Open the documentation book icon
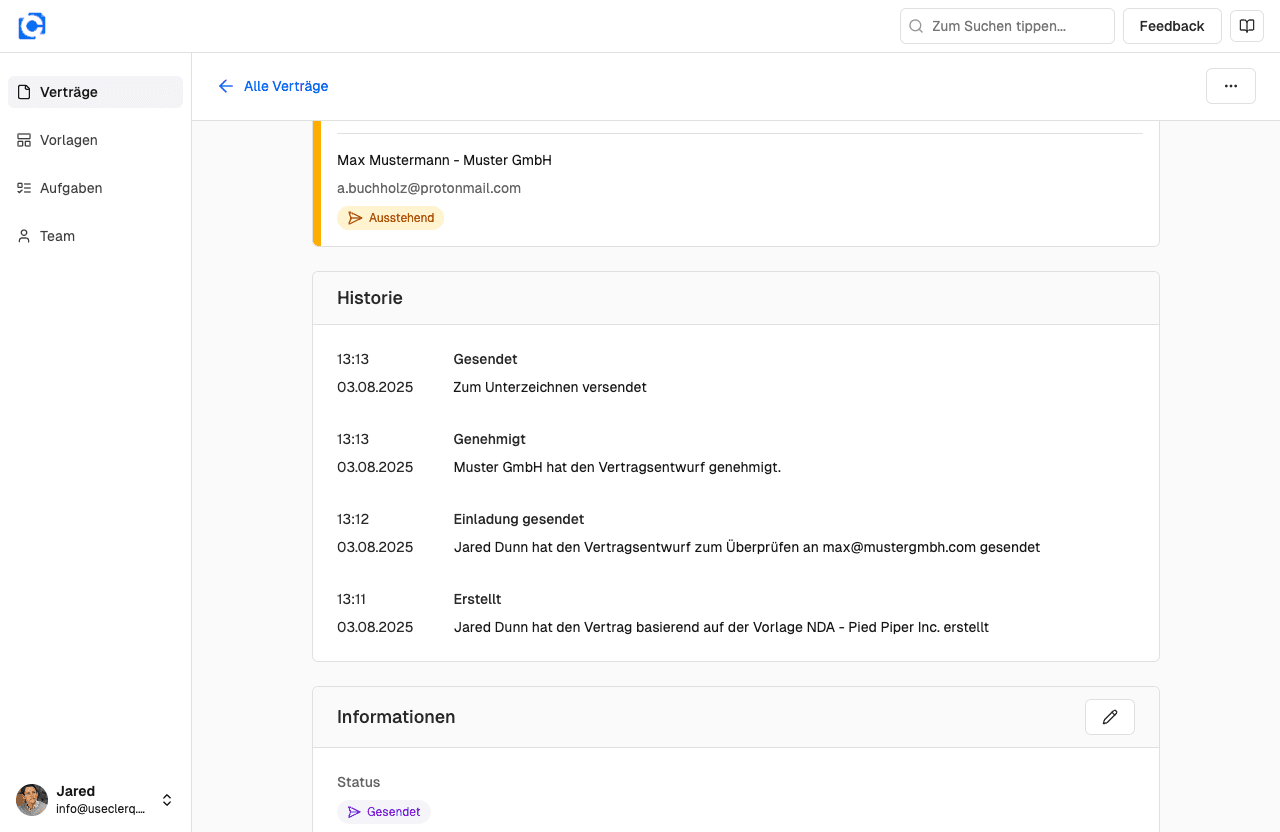The width and height of the screenshot is (1280, 832). tap(1246, 26)
